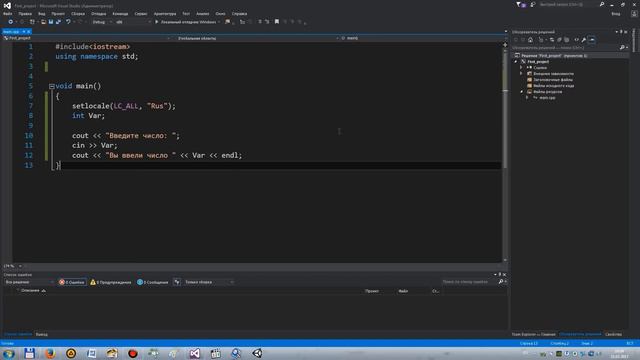Click the Show All Files icon in Solution Explorer
640x360 pixels.
click(x=567, y=40)
